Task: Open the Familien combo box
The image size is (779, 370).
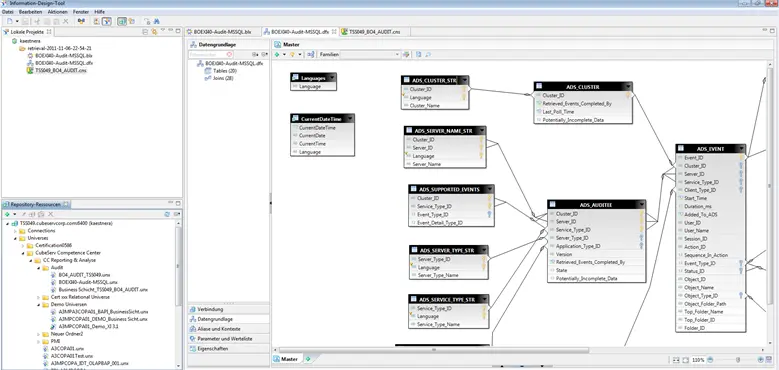Action: pos(370,54)
